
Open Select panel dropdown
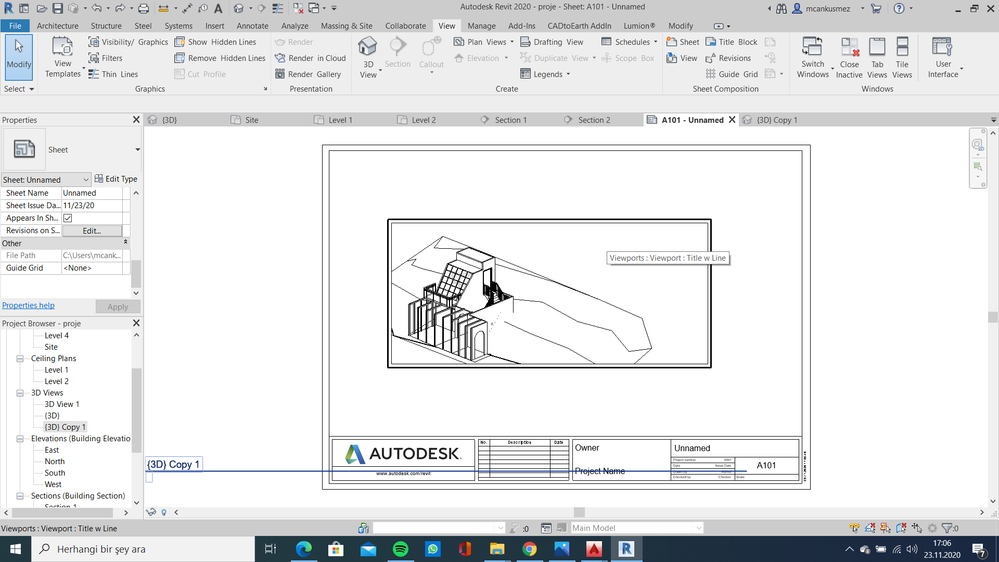[x=18, y=89]
